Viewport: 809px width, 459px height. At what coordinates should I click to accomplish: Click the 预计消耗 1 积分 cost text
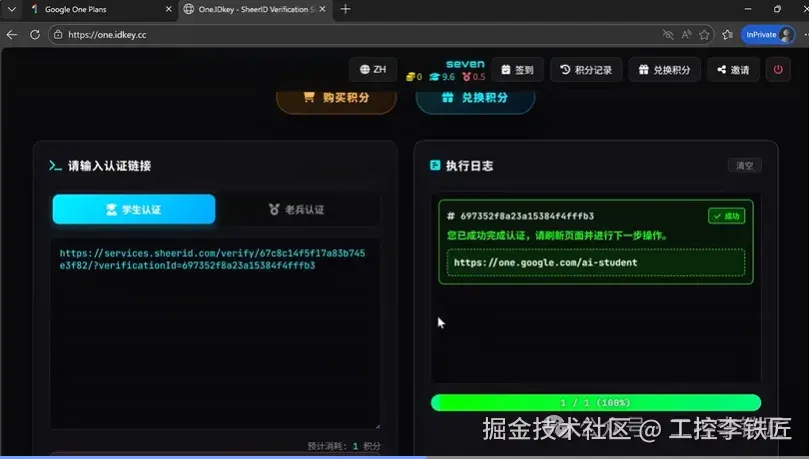pyautogui.click(x=344, y=446)
